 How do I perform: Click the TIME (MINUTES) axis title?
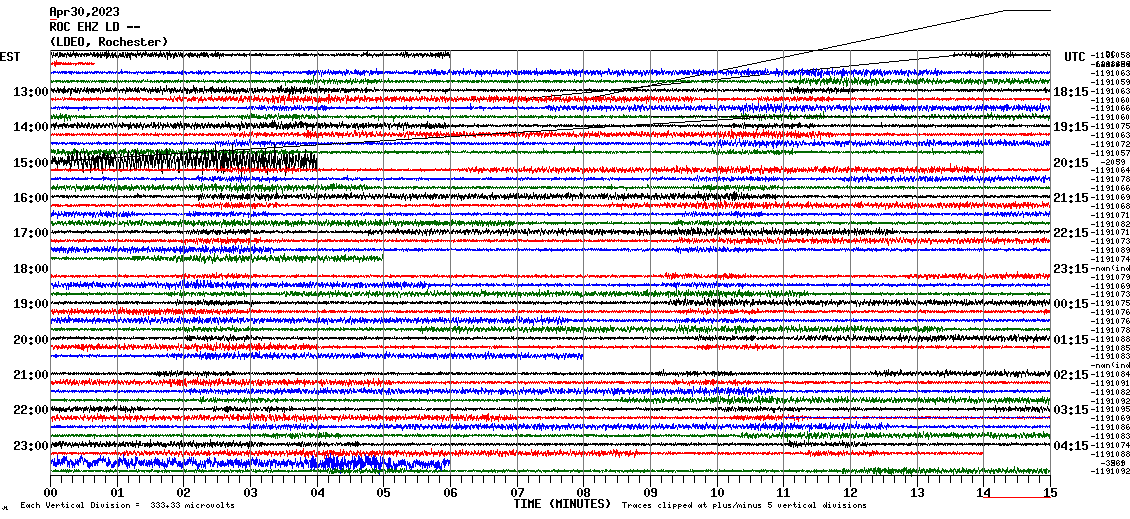(x=561, y=504)
